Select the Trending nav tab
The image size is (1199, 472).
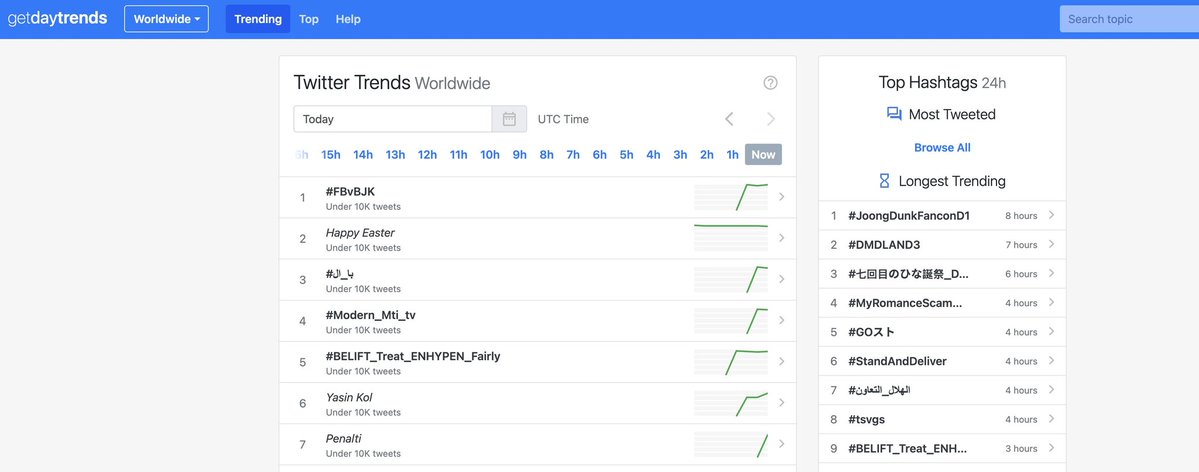258,19
